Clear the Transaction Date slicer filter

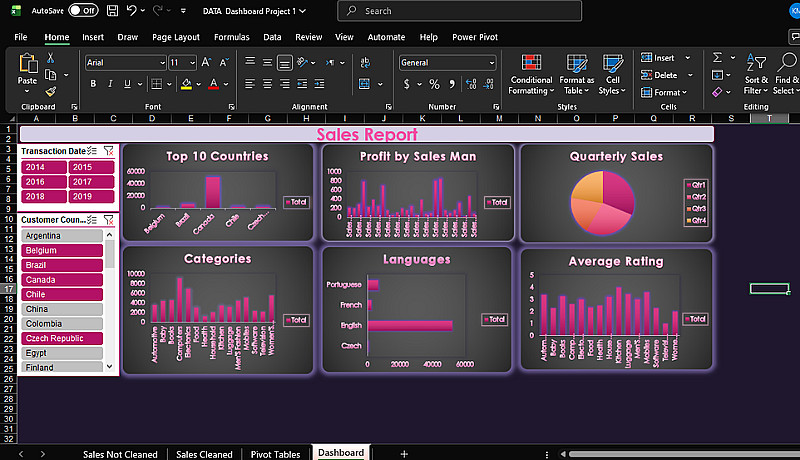pyautogui.click(x=108, y=150)
